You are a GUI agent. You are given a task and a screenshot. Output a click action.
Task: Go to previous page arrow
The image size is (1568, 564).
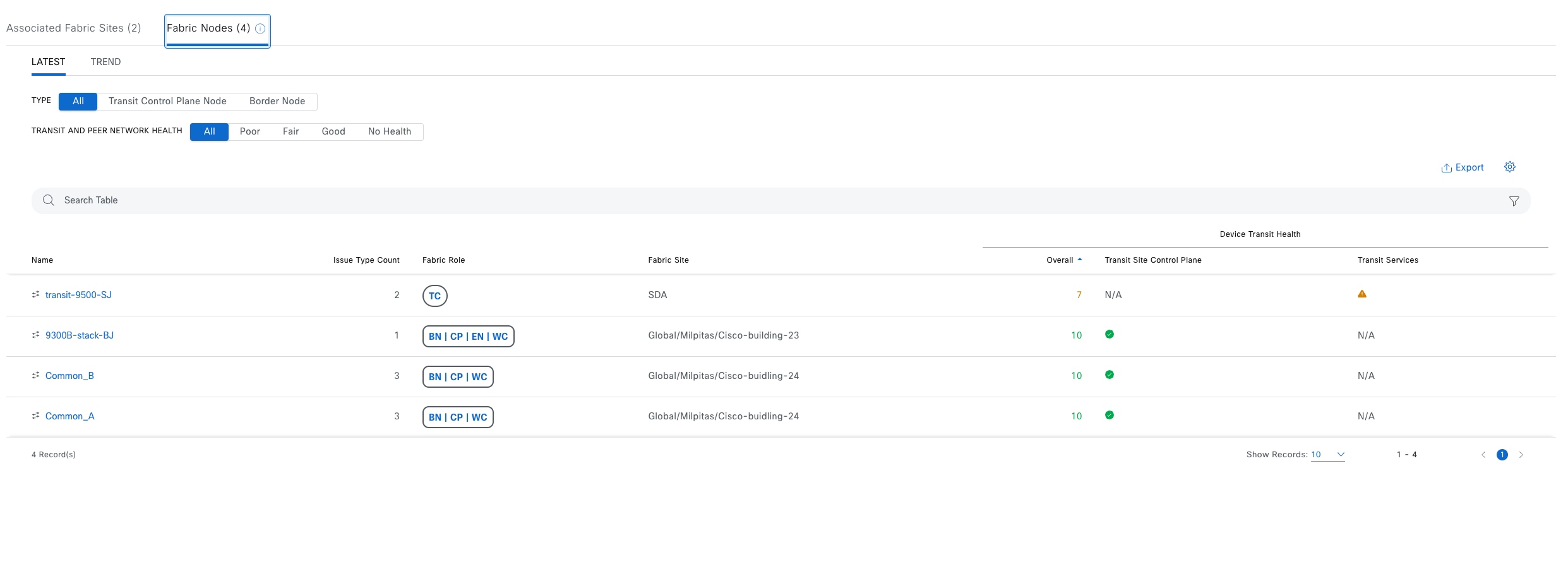click(x=1483, y=455)
